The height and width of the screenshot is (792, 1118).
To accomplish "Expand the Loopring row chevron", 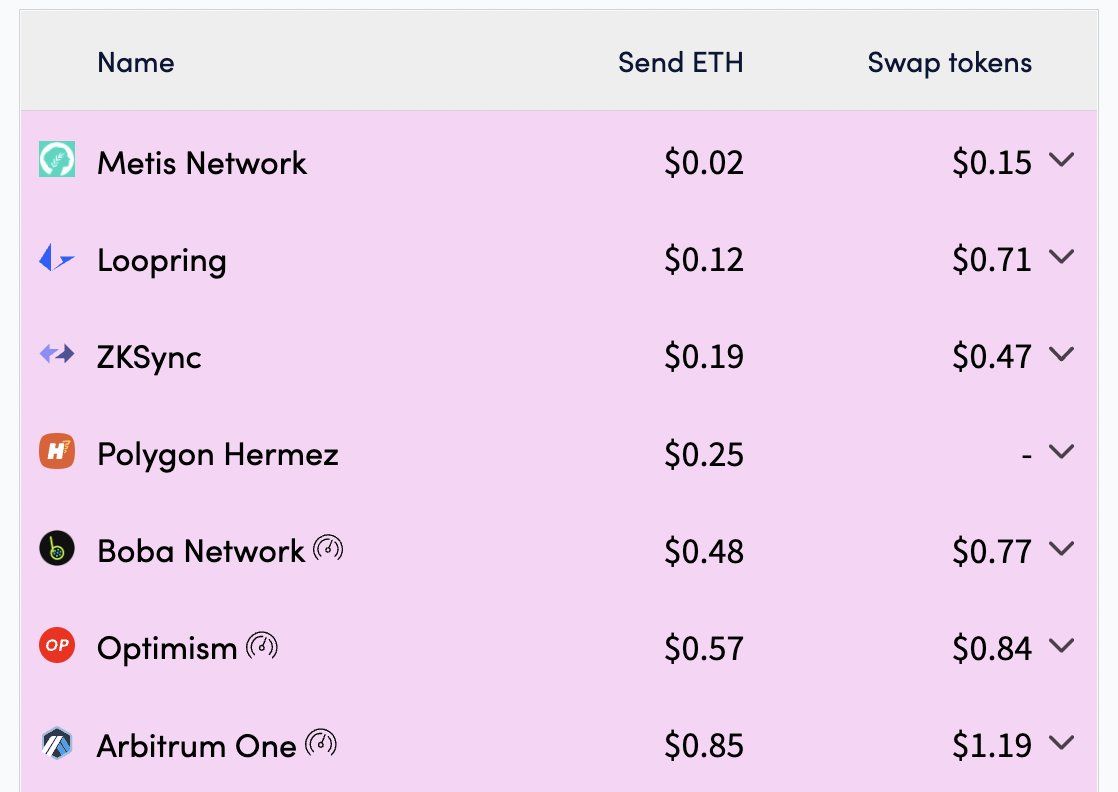I will (1061, 257).
